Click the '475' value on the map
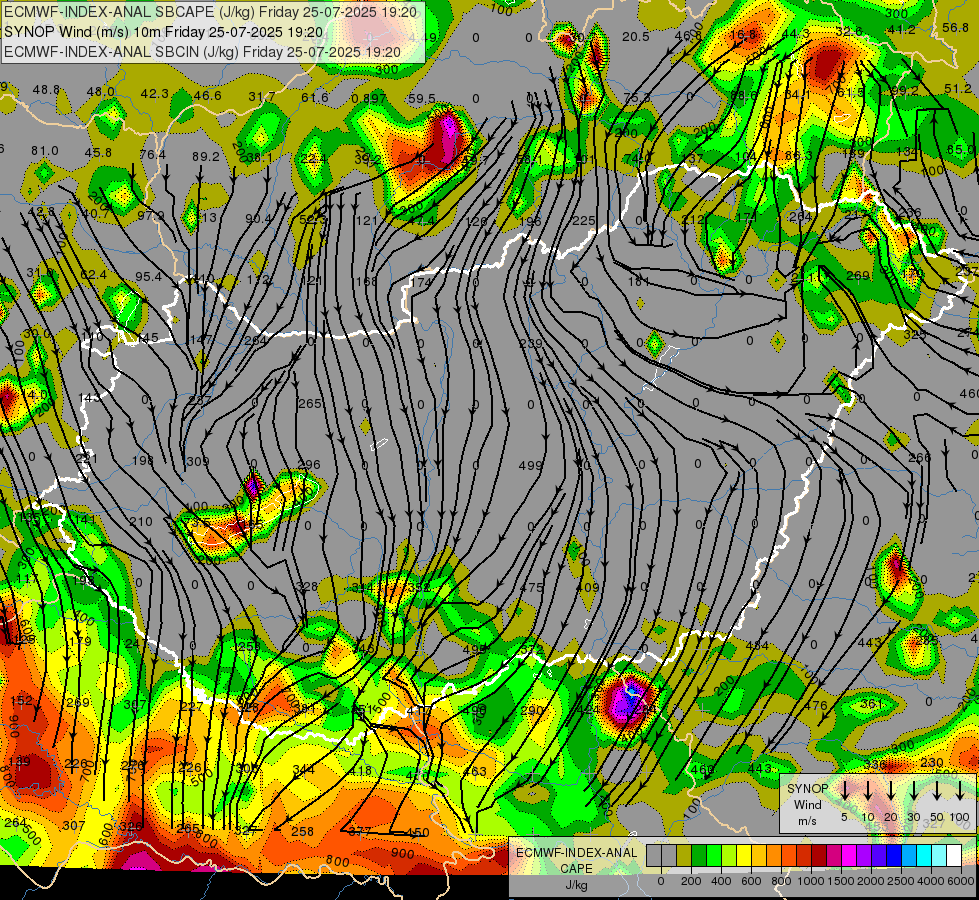 coord(531,587)
